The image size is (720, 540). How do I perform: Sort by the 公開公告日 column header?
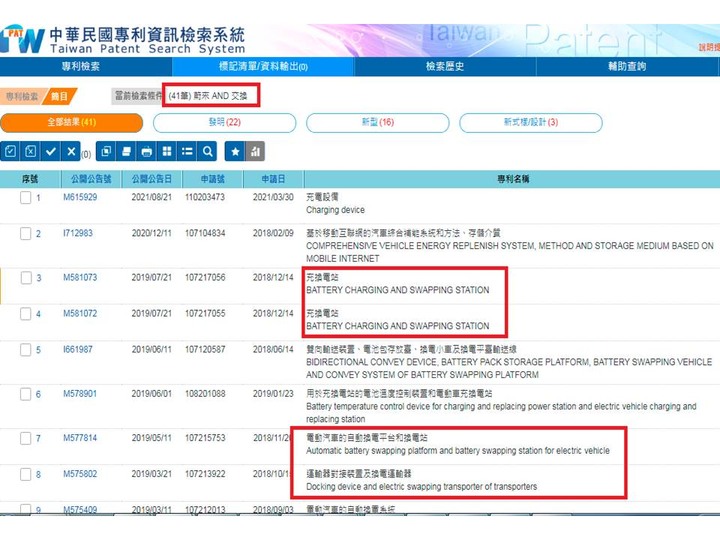tap(152, 179)
